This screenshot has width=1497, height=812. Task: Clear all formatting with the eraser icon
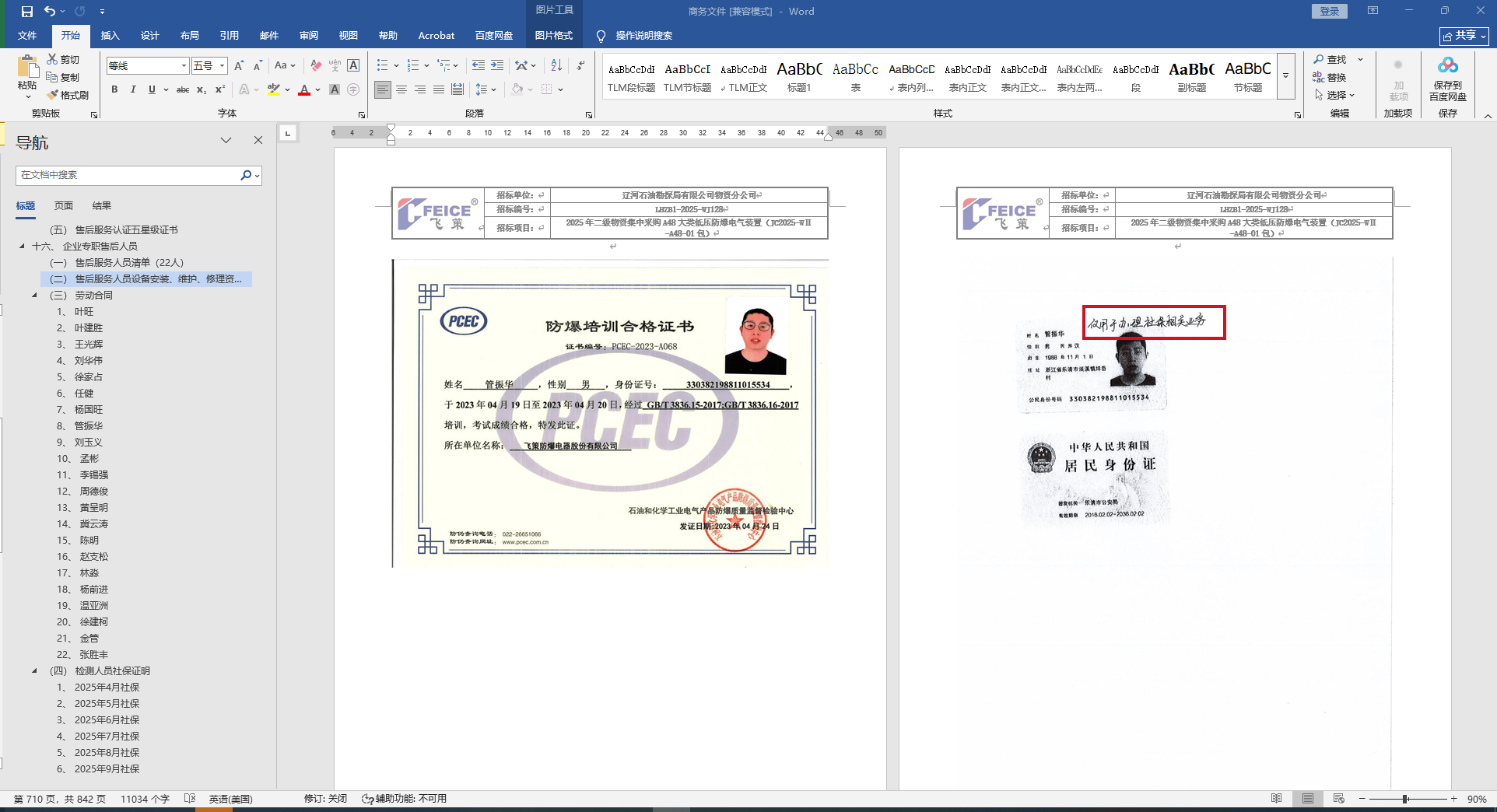(x=315, y=66)
